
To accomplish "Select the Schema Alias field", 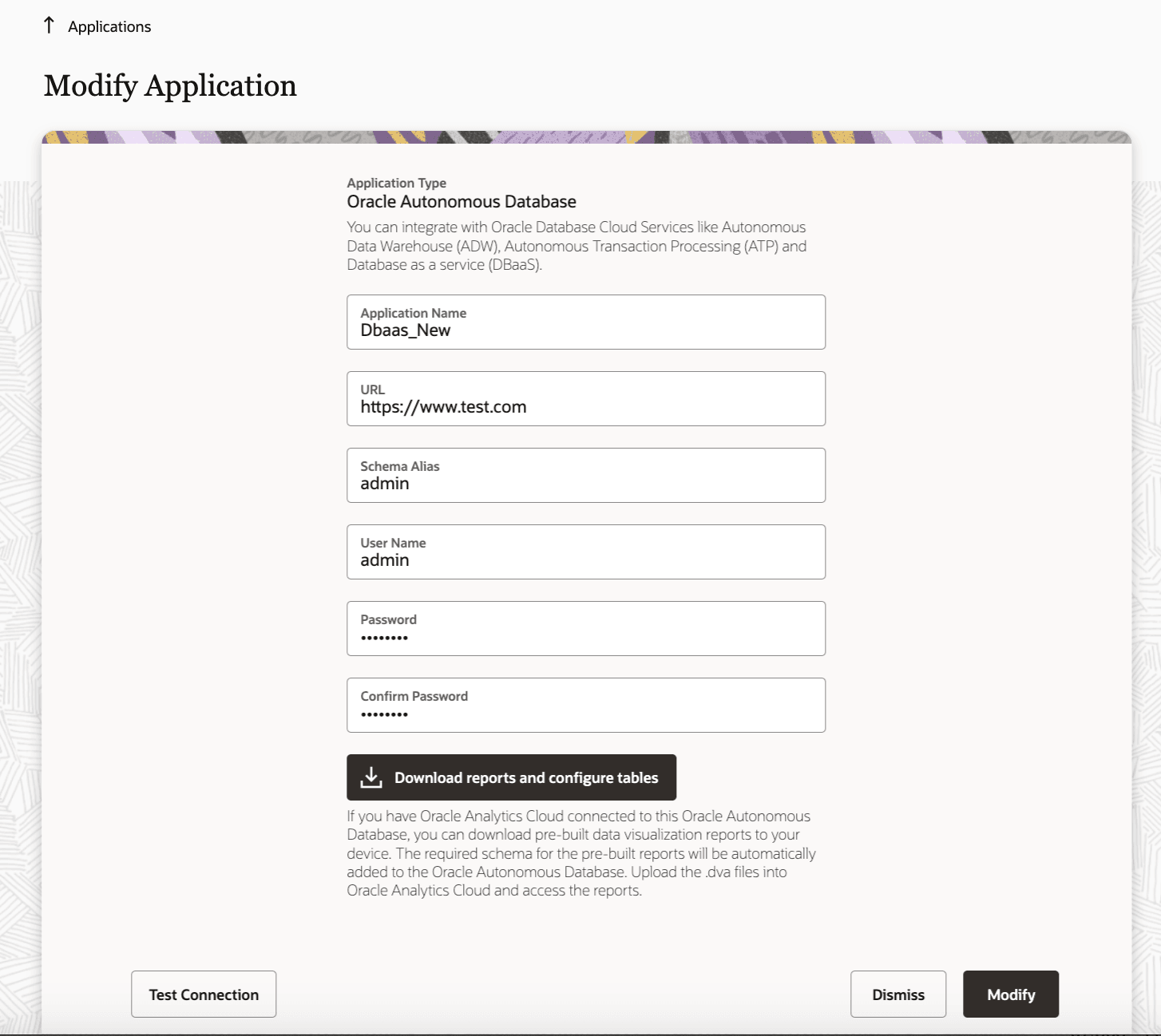I will click(585, 476).
